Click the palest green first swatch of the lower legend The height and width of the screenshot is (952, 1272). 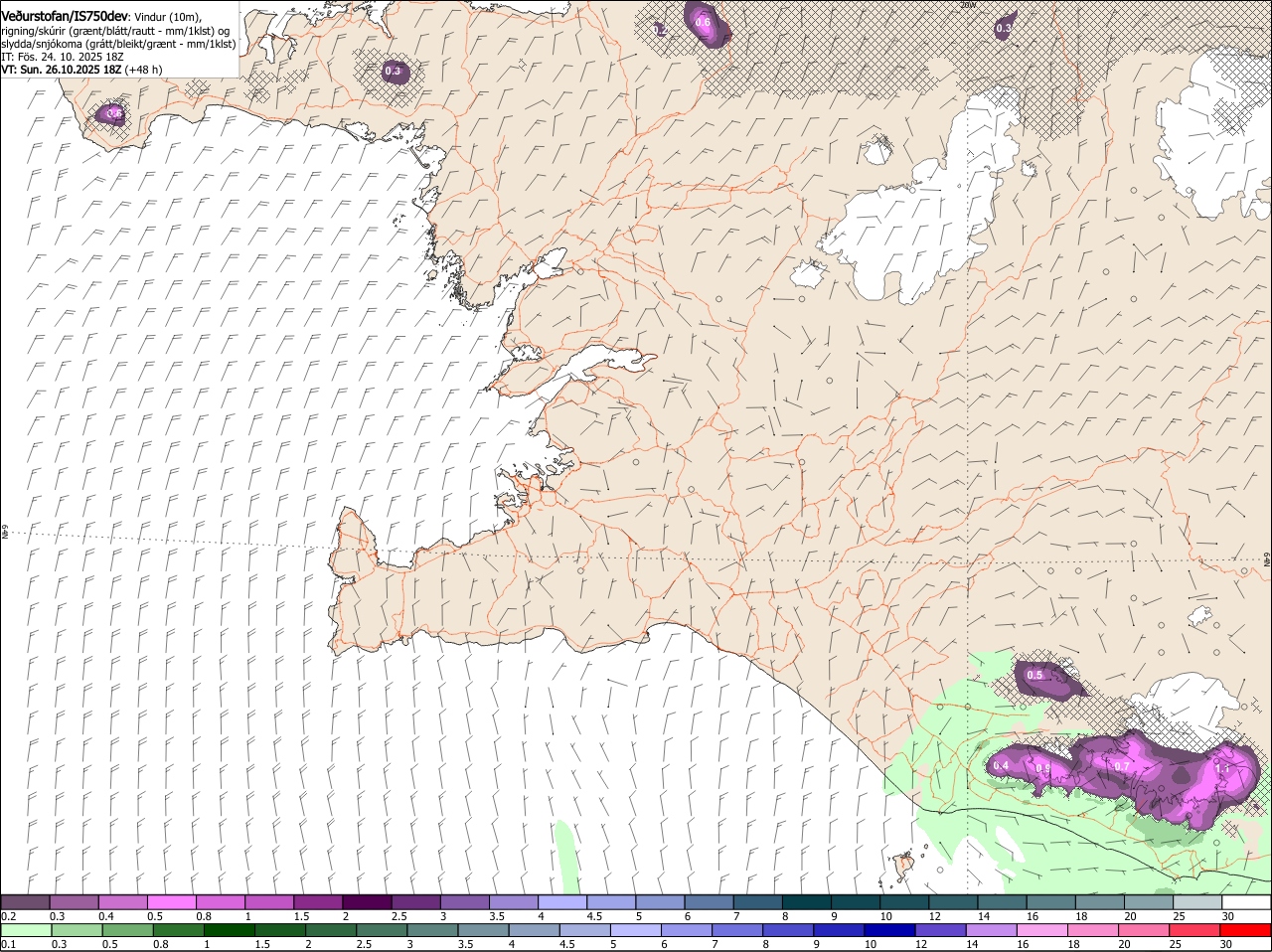(x=25, y=930)
